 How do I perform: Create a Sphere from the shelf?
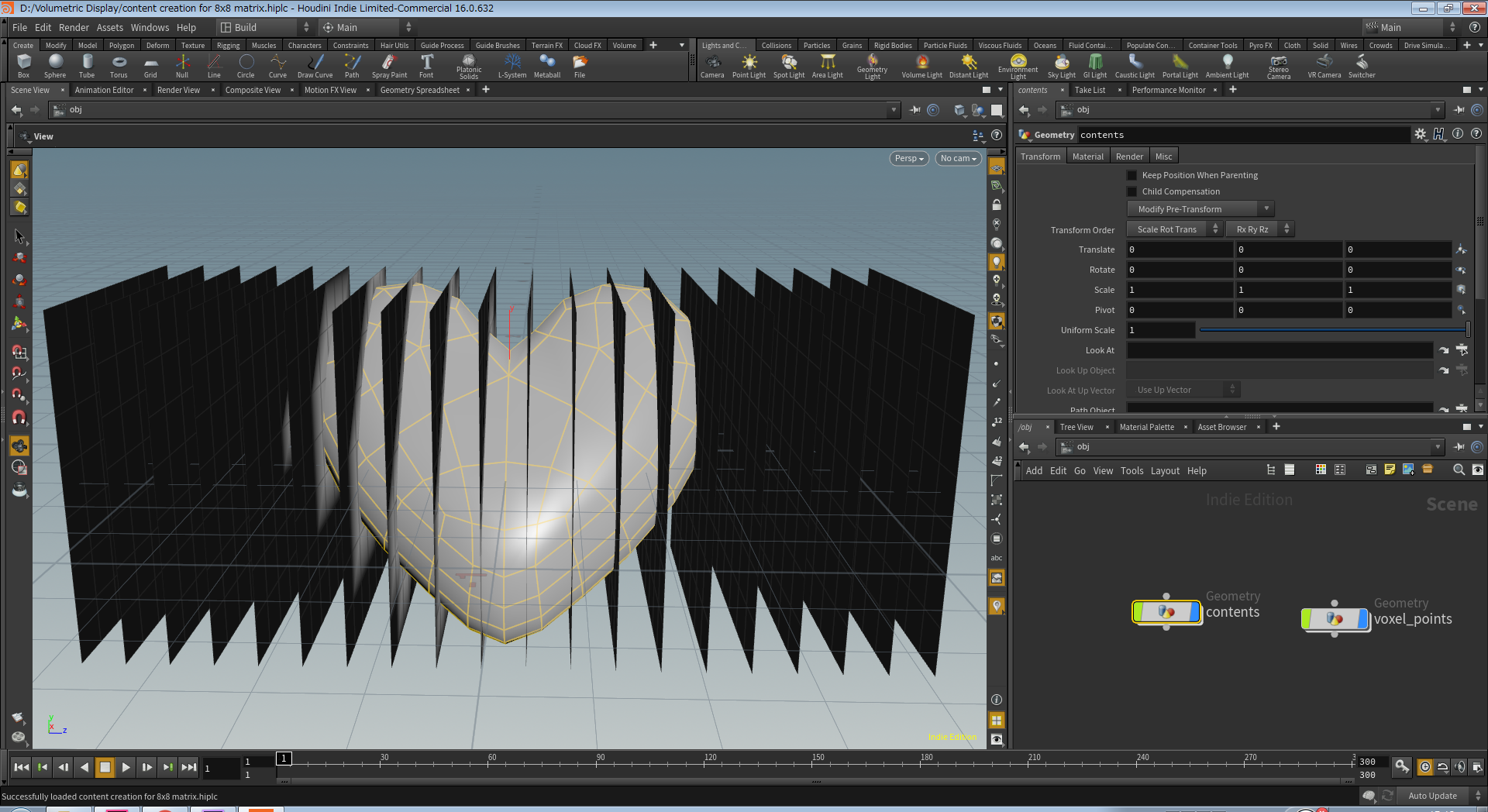(x=55, y=66)
